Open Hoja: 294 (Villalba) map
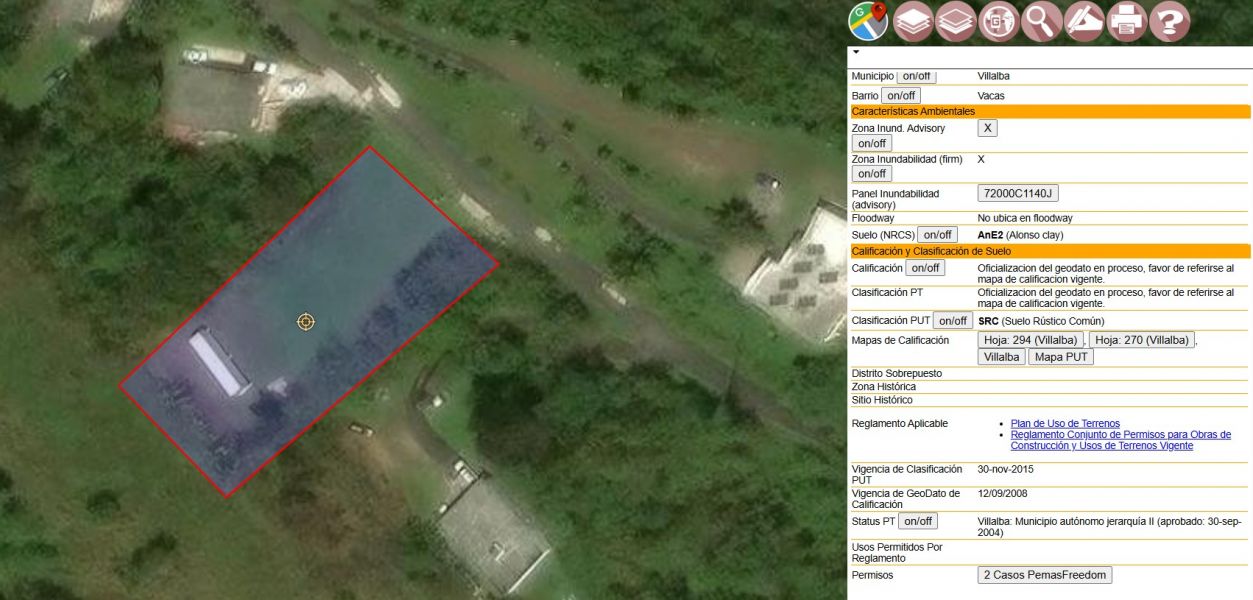Screen dimensions: 1253x600 tap(1031, 340)
